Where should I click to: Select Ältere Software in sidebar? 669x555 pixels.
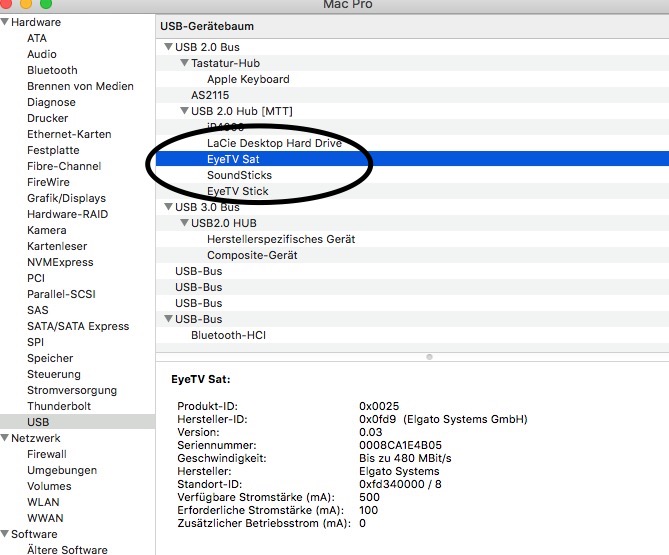(67, 550)
